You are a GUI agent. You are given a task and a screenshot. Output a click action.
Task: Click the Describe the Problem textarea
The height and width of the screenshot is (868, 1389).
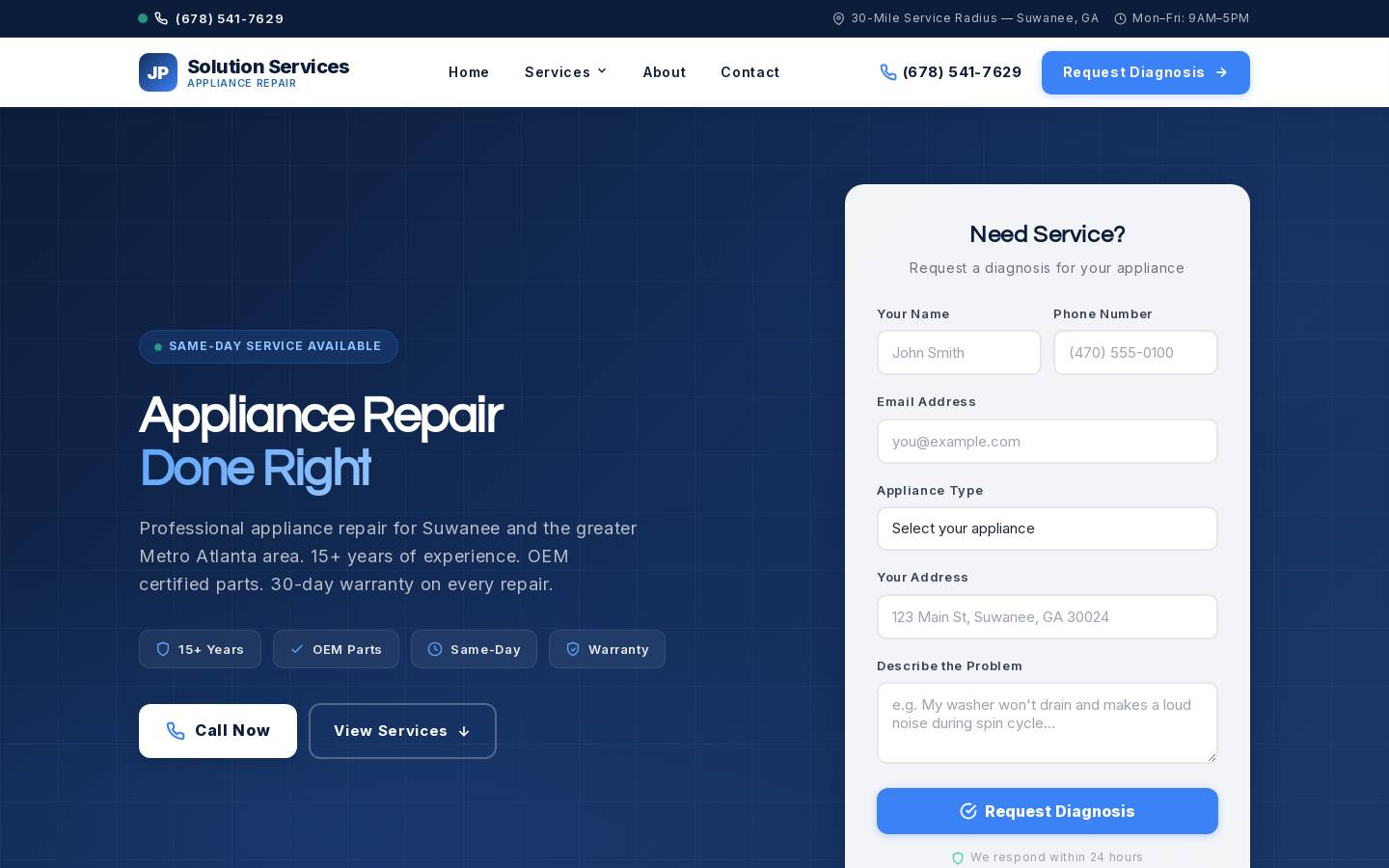(x=1048, y=722)
